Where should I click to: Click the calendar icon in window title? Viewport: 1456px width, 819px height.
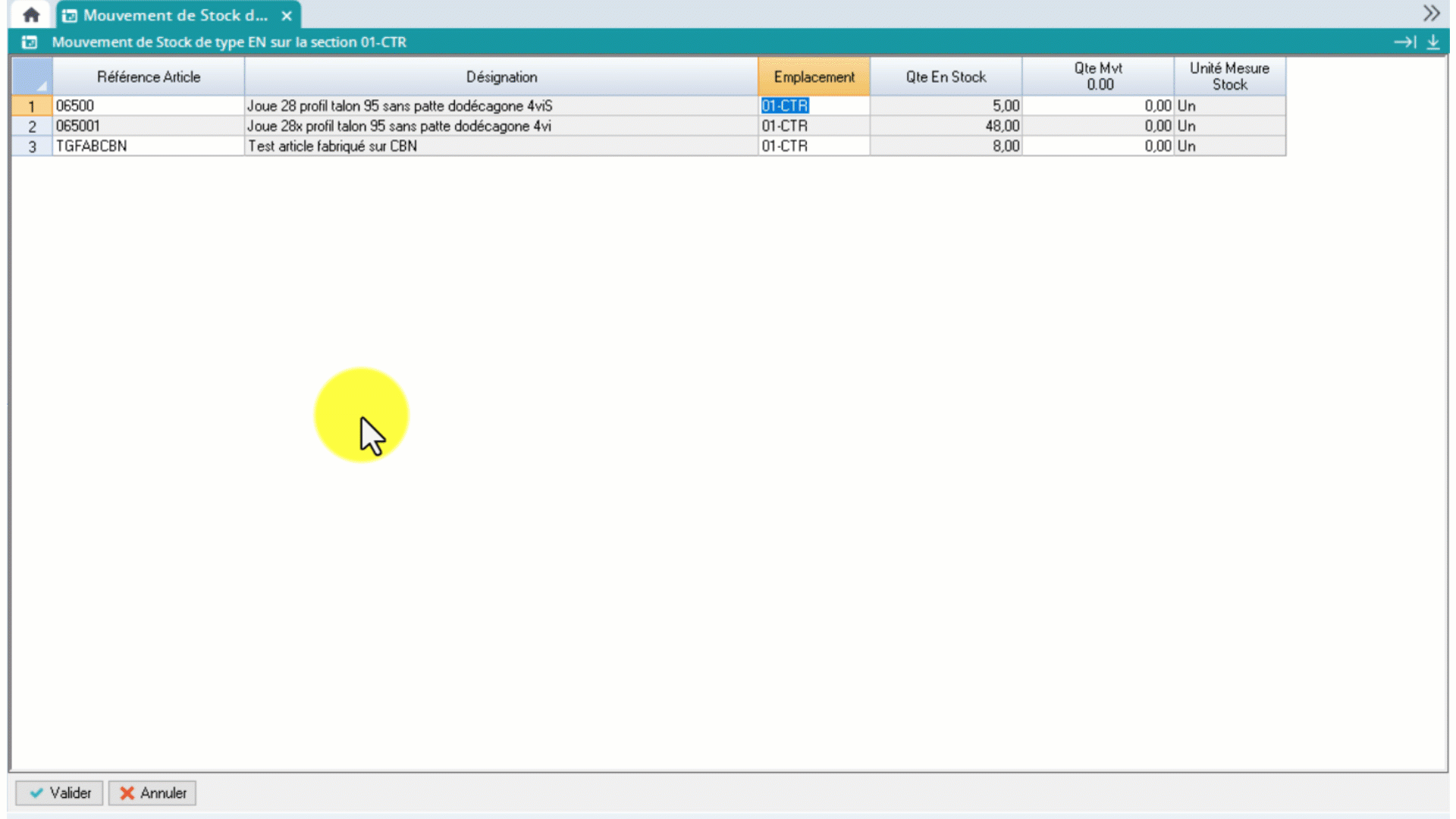[30, 42]
